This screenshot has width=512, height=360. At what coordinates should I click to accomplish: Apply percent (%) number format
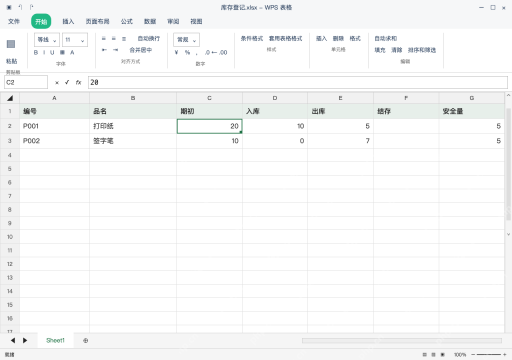187,52
